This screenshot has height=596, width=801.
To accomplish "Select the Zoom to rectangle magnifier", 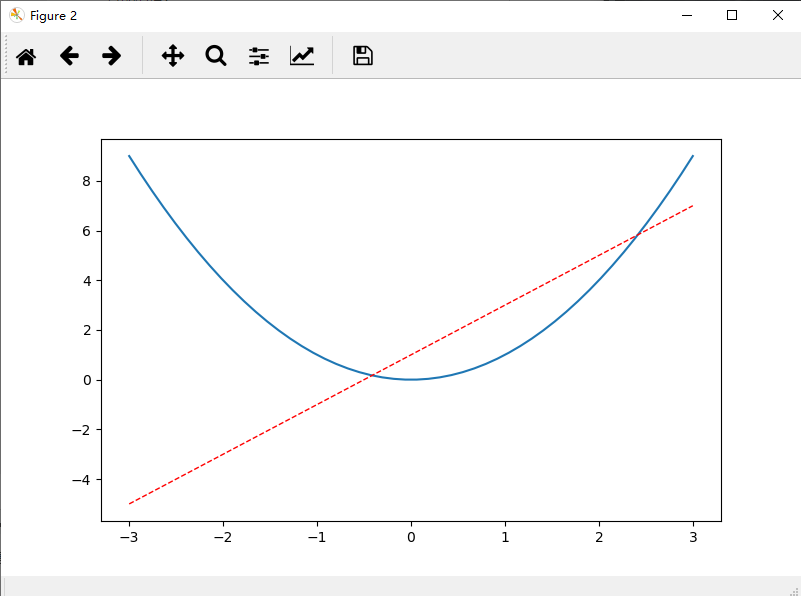I will [x=216, y=56].
